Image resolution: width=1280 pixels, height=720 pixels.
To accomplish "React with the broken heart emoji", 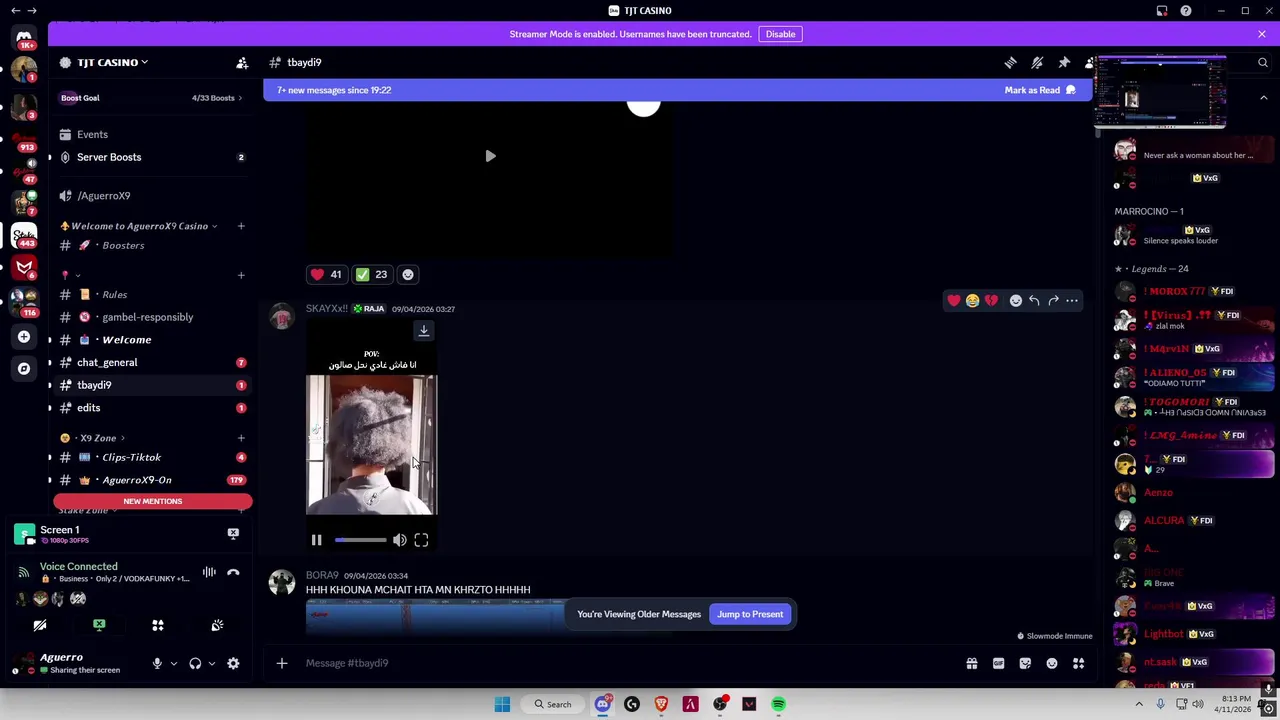I will click(991, 300).
